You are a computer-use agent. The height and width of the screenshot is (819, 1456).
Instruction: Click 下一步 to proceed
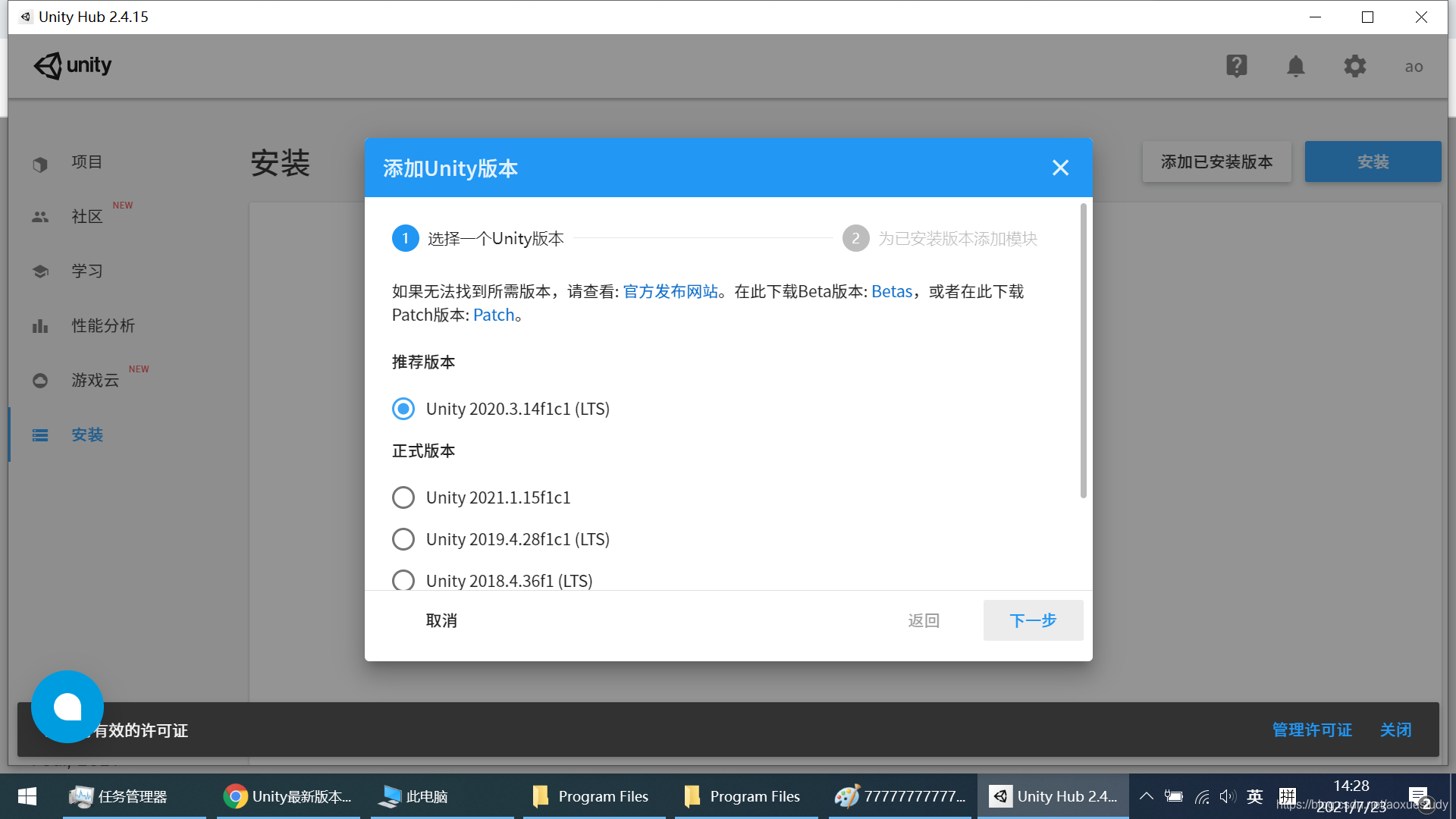point(1033,620)
